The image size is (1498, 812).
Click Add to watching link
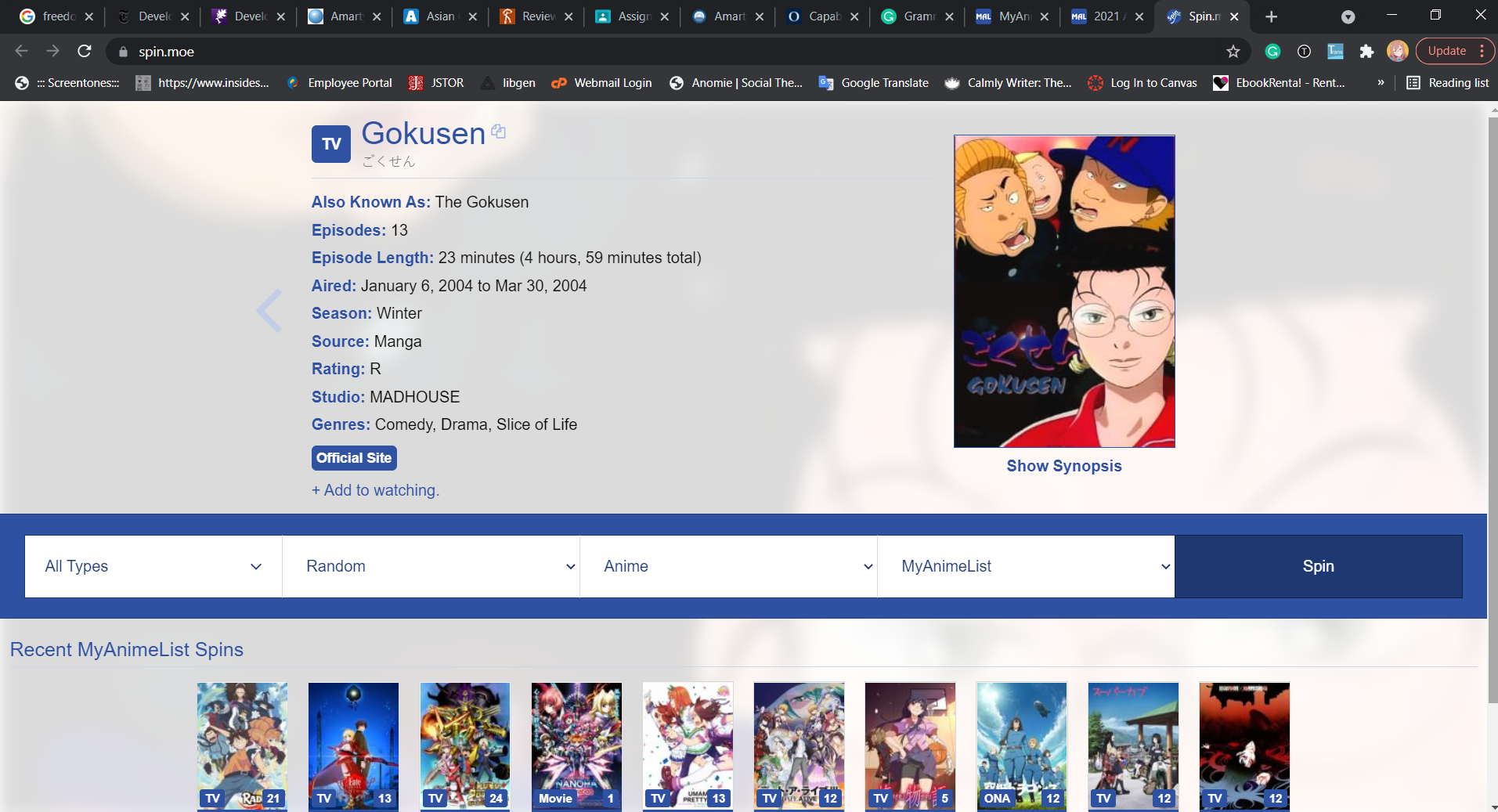[x=376, y=490]
